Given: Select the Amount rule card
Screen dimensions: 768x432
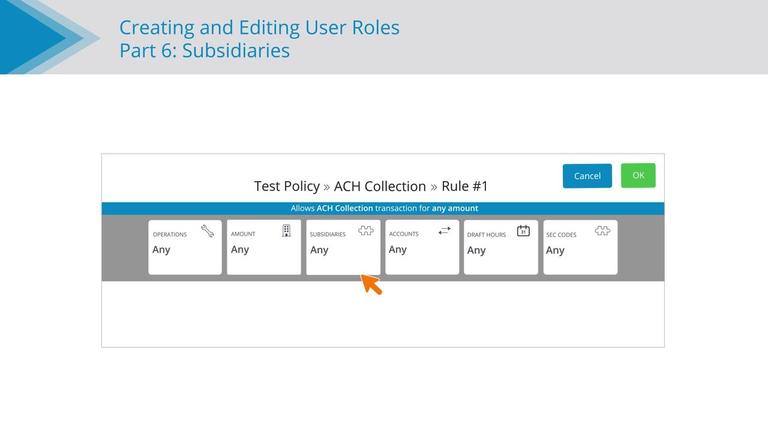Looking at the screenshot, I should click(x=264, y=247).
